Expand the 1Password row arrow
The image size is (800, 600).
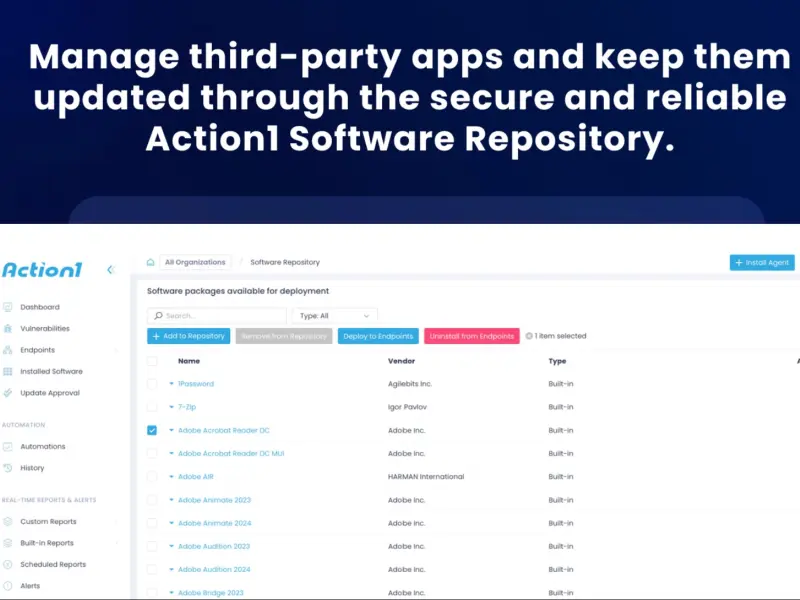point(171,384)
